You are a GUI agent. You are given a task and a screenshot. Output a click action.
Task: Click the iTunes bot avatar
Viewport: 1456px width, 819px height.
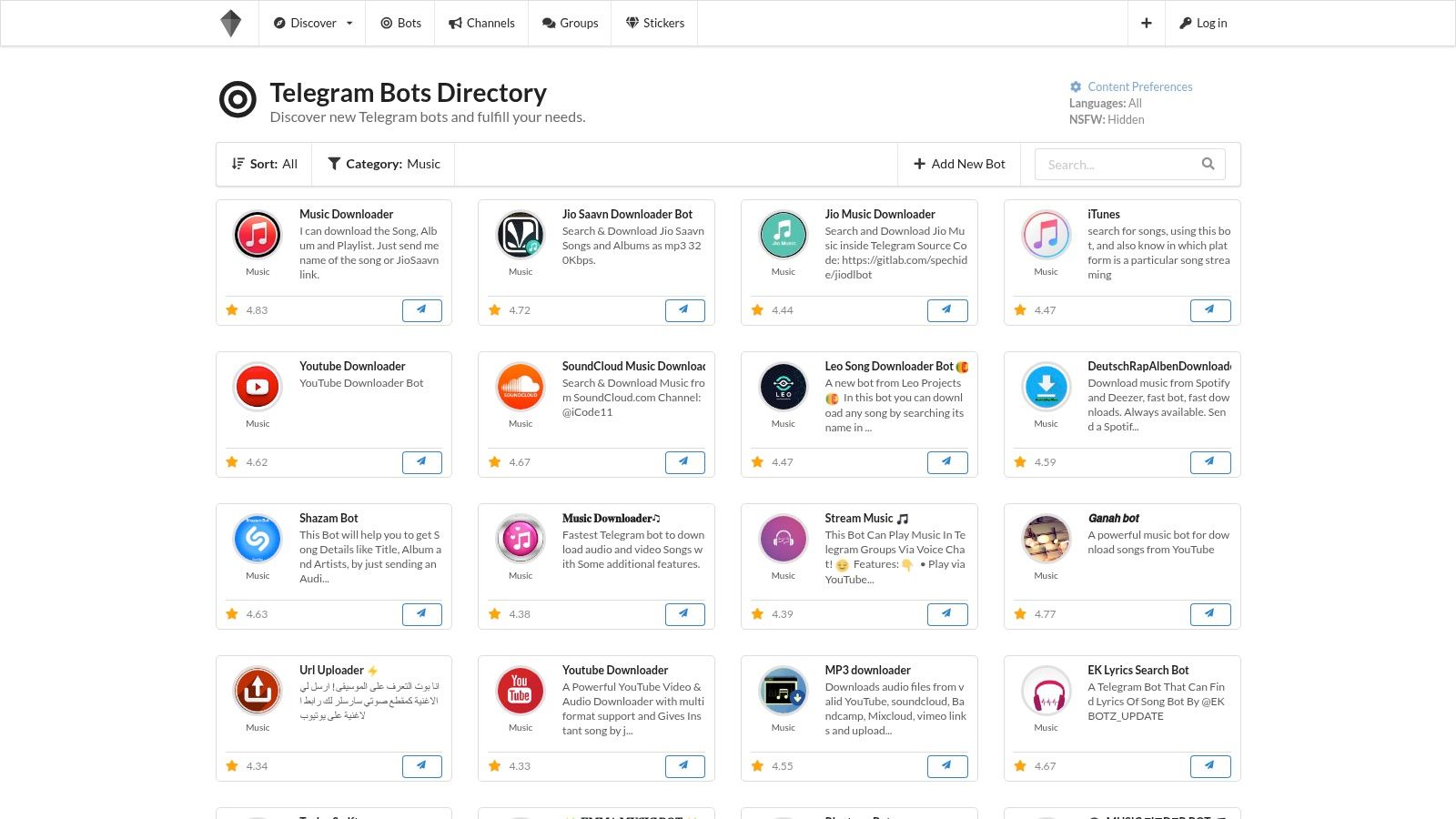point(1046,235)
